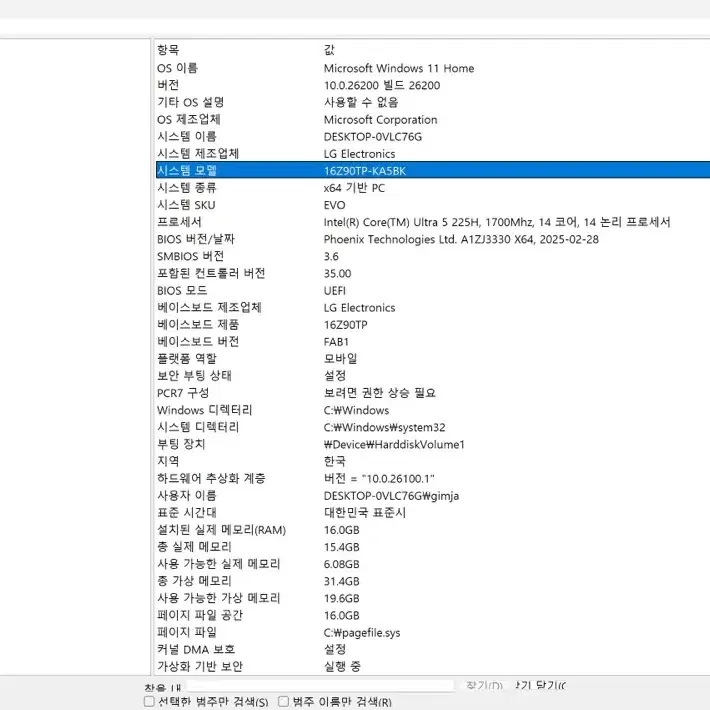
Task: Select the 베이스보드 제품 row label
Action: point(198,325)
